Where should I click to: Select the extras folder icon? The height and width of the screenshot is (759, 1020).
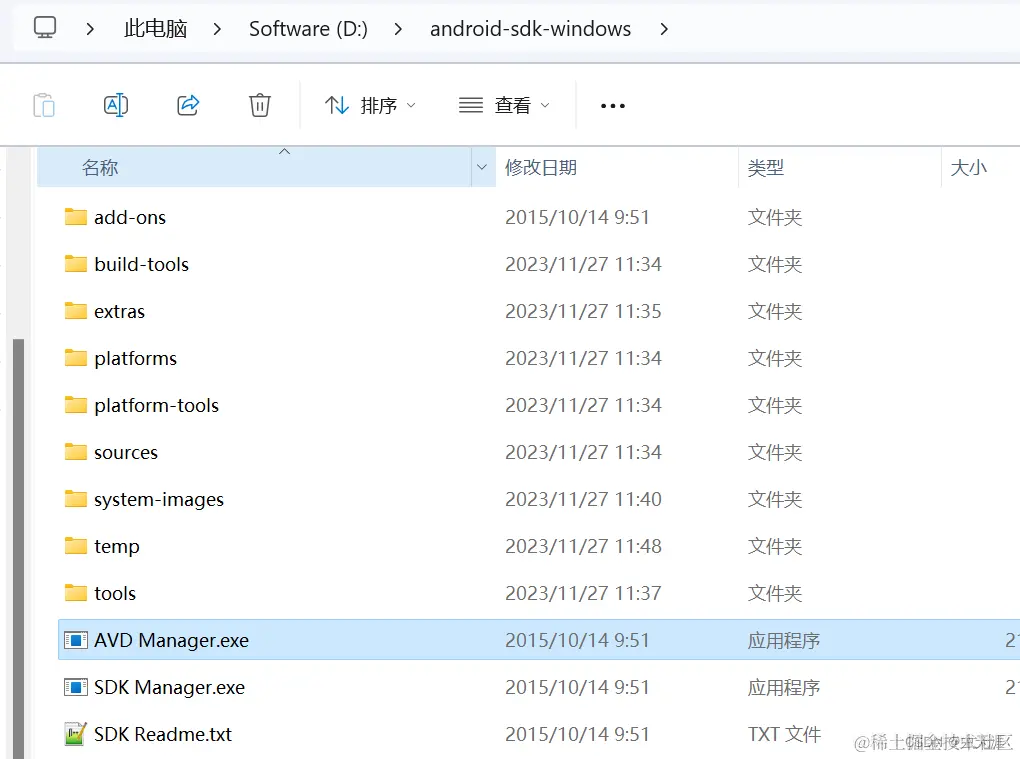click(75, 311)
